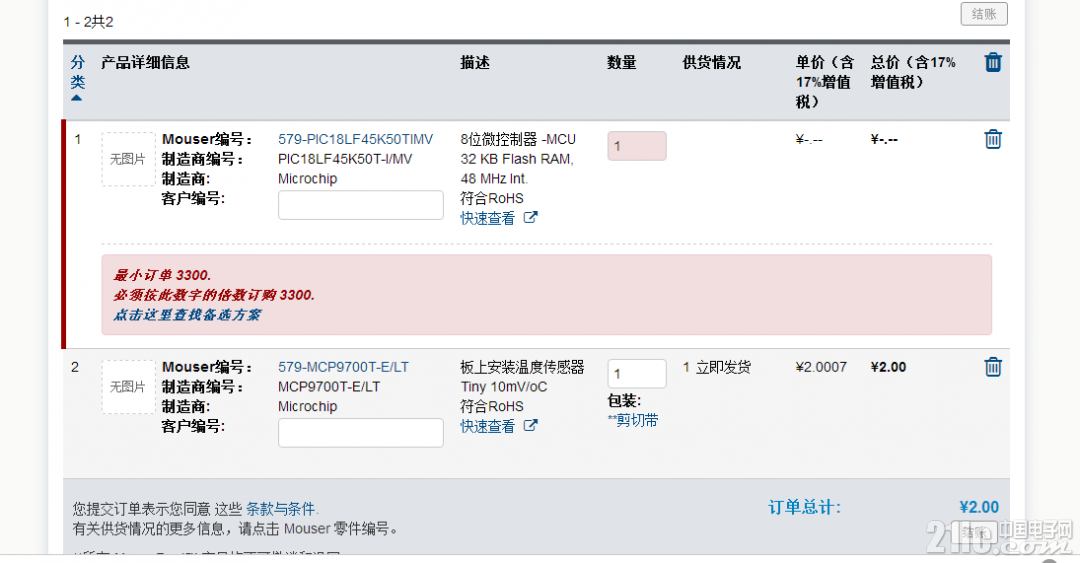Open external link icon for temperature sensor quick view

click(x=531, y=426)
